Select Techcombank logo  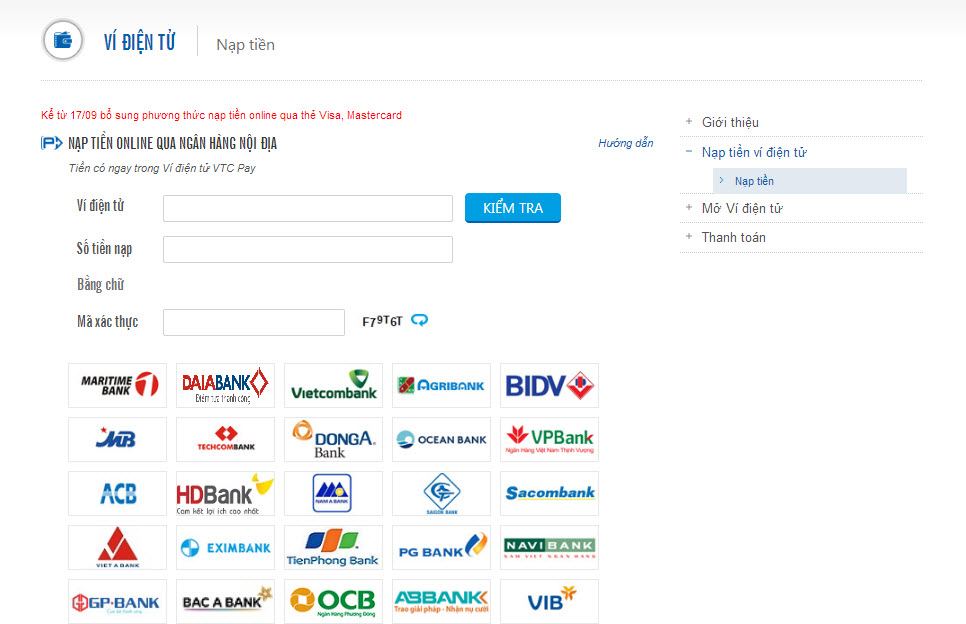tap(225, 439)
